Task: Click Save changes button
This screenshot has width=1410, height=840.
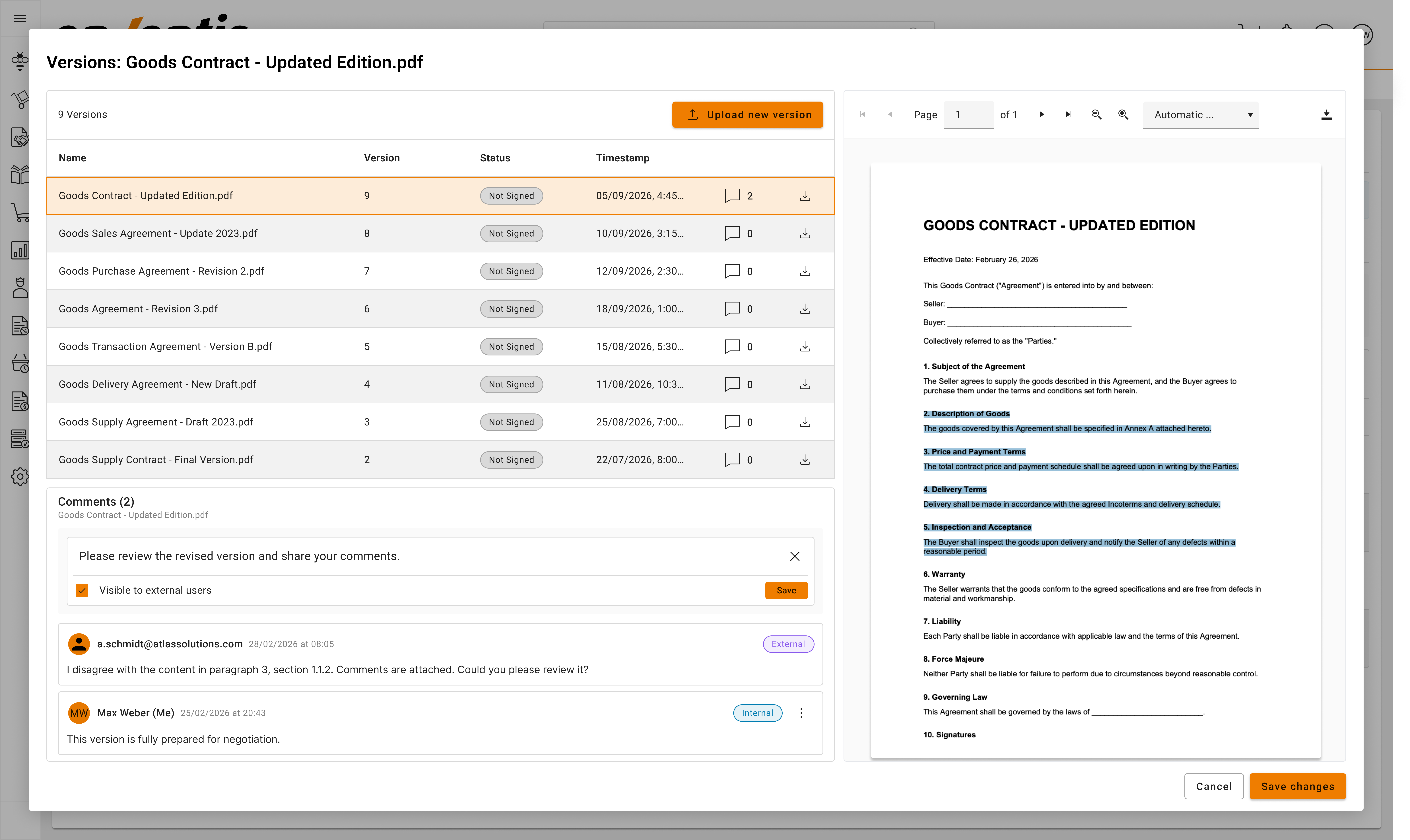Action: pos(1297,786)
